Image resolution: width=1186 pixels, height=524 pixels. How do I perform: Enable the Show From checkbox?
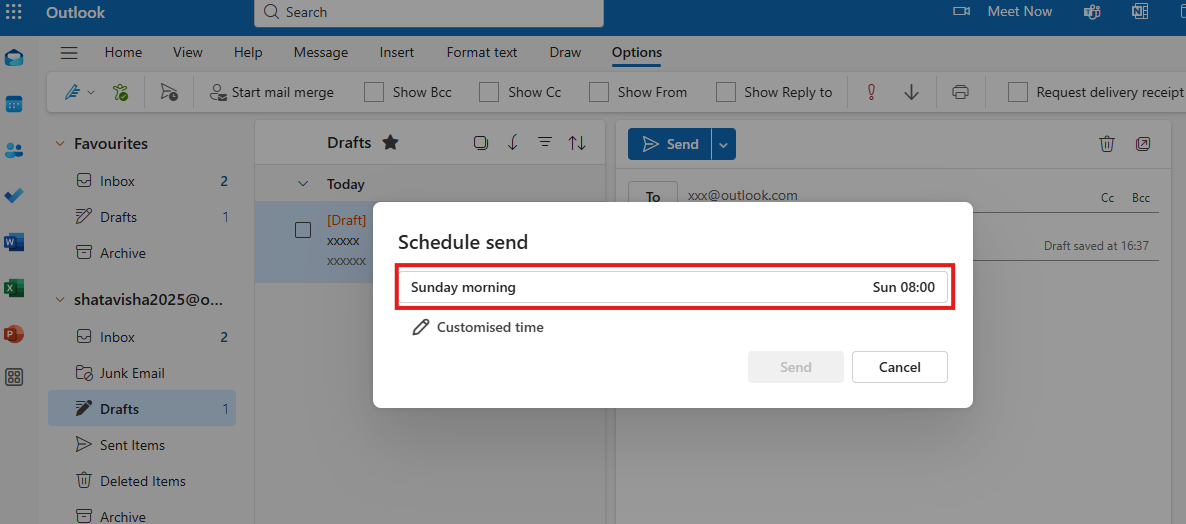[599, 92]
